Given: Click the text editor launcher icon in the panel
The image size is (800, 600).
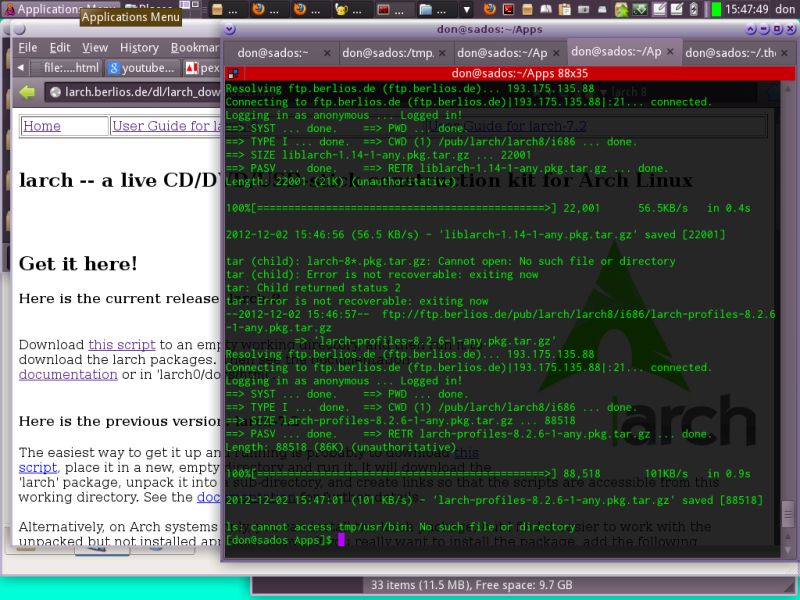Looking at the screenshot, I should pyautogui.click(x=659, y=8).
